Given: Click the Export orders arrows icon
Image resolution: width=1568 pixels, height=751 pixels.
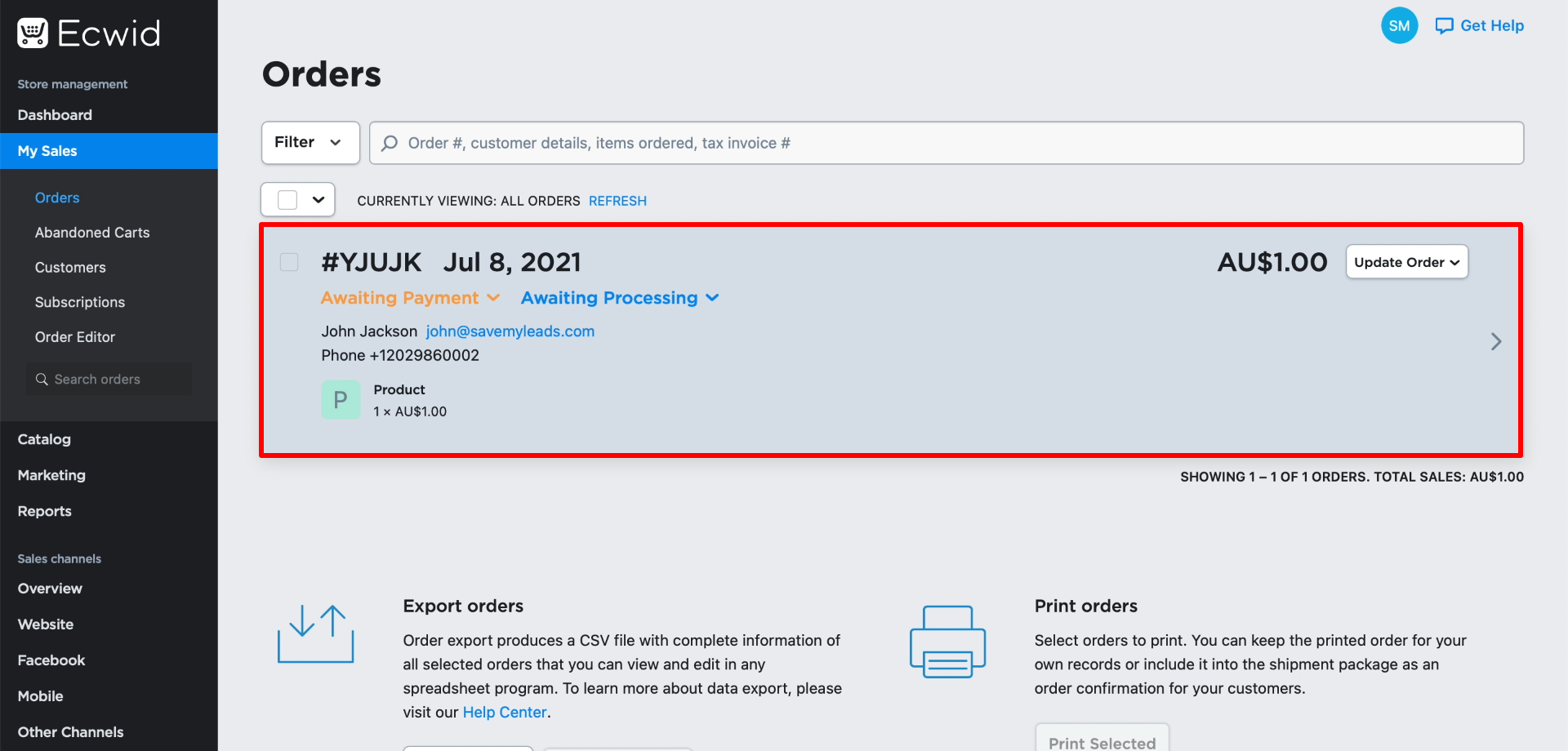Looking at the screenshot, I should click(315, 634).
